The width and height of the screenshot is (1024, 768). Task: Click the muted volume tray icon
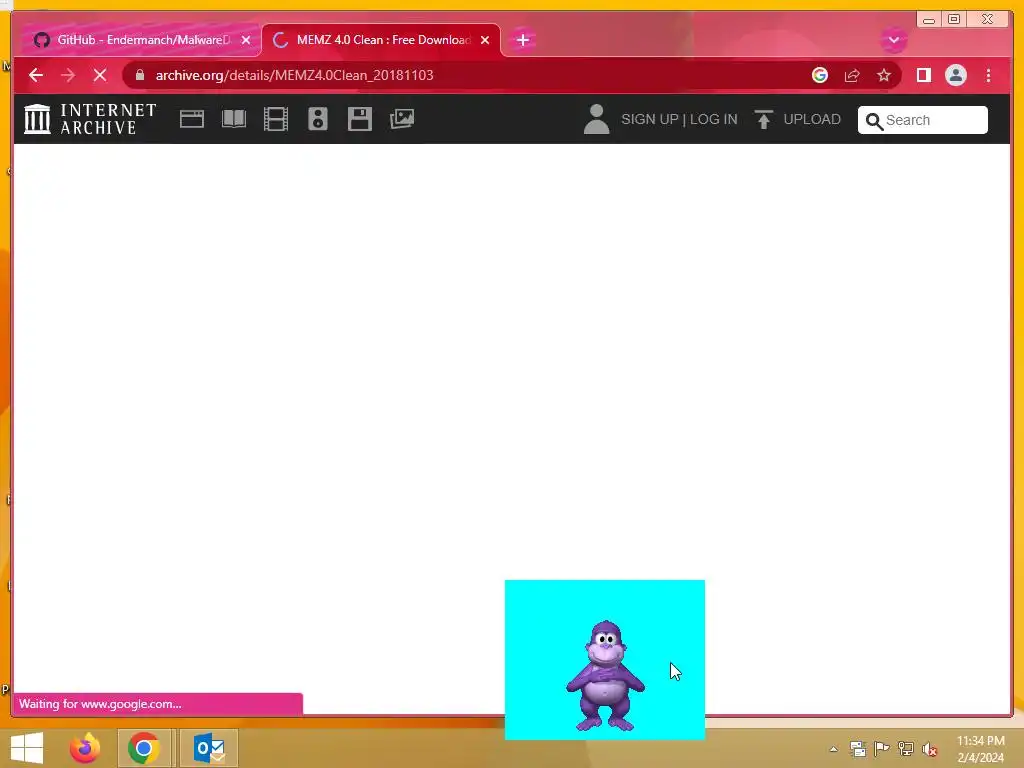[930, 749]
